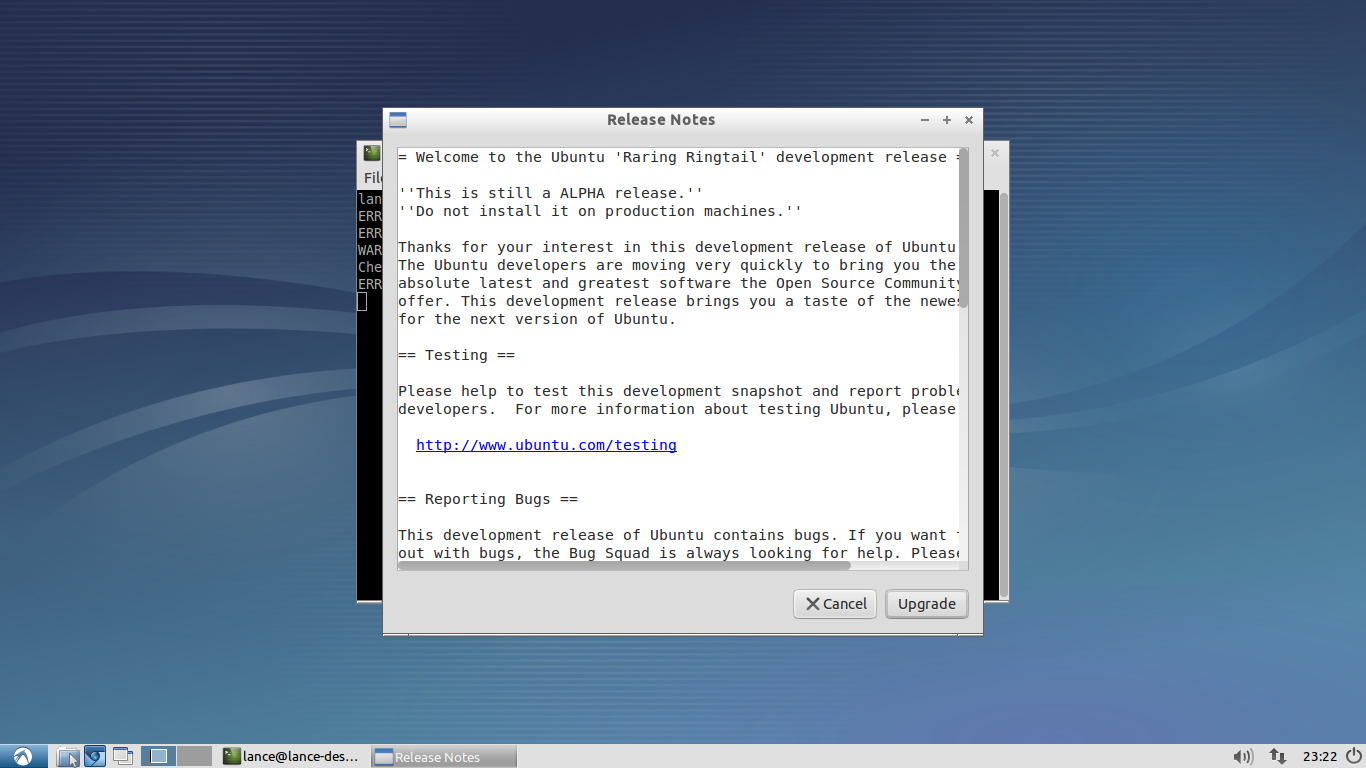This screenshot has height=768, width=1366.
Task: Open Release Notes window menu icon
Action: pyautogui.click(x=397, y=120)
